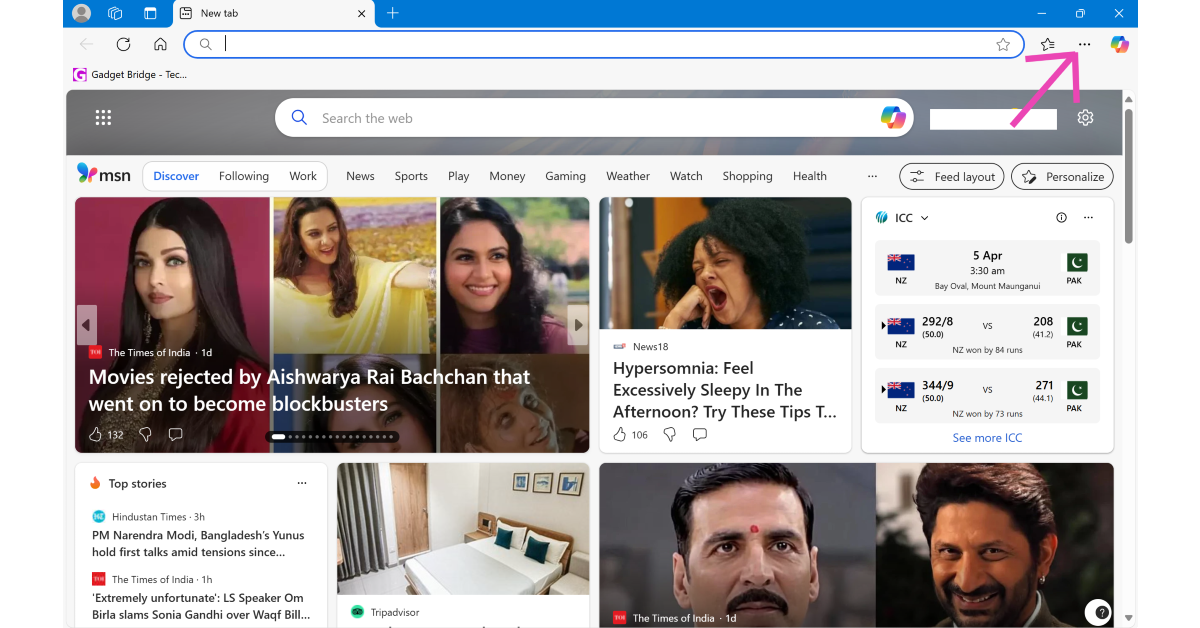The image size is (1200, 628).
Task: Open the apps grid launcher icon
Action: (103, 118)
